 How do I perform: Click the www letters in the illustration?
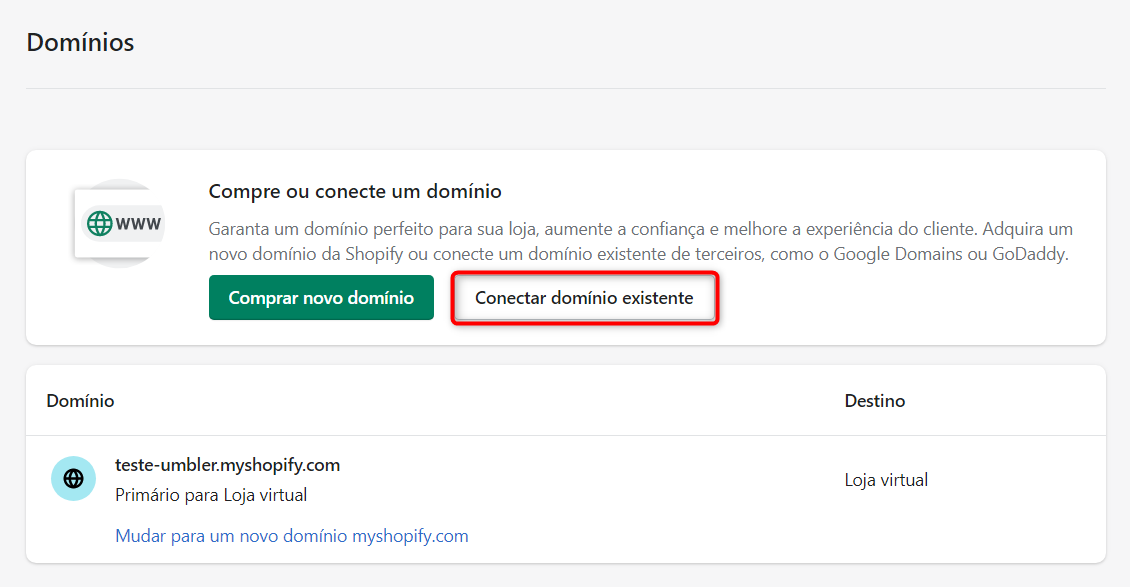tap(138, 223)
